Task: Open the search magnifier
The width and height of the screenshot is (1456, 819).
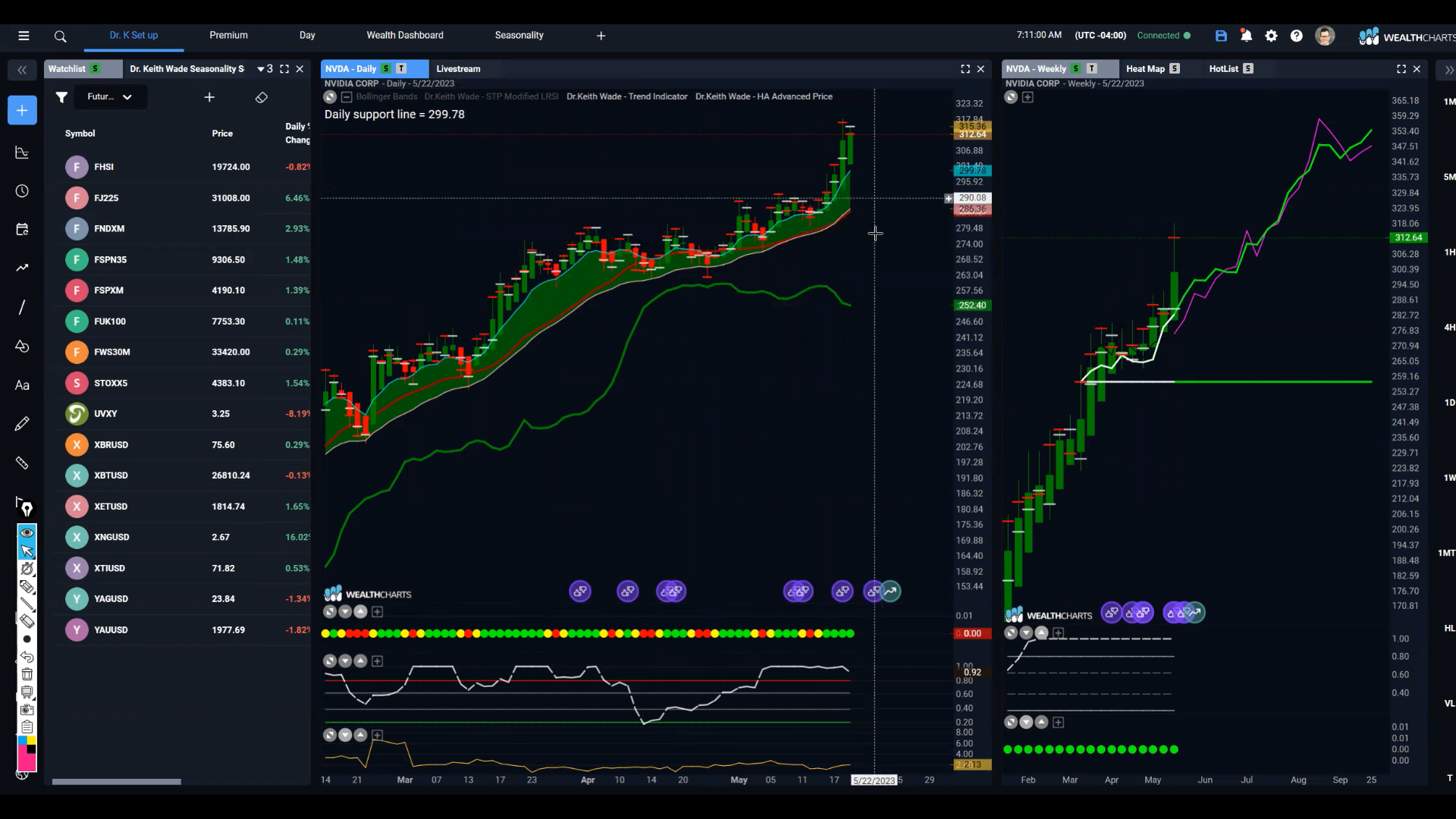Action: pos(61,36)
